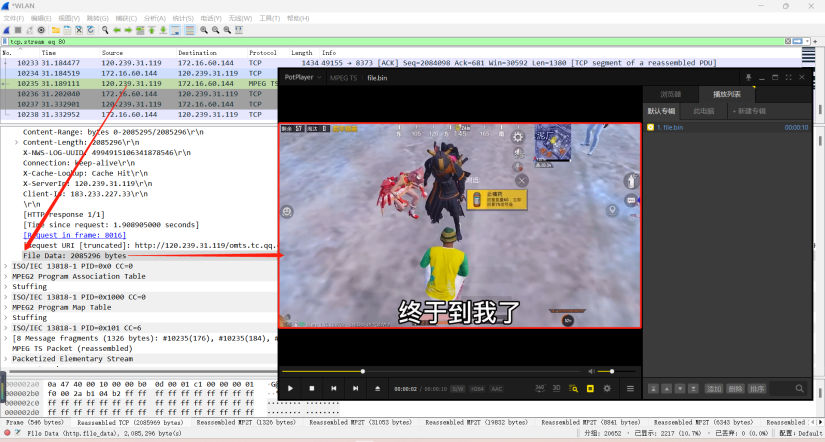
Task: Expand ISO/IEC 13818-1 PID=0x0 CC=0 node
Action: click(6, 266)
